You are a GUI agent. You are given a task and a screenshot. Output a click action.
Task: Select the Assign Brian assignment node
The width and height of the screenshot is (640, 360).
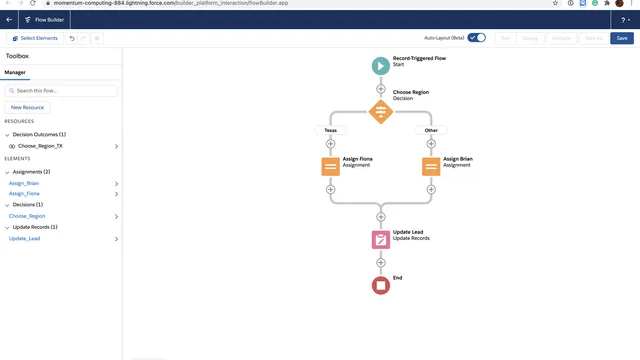click(431, 167)
